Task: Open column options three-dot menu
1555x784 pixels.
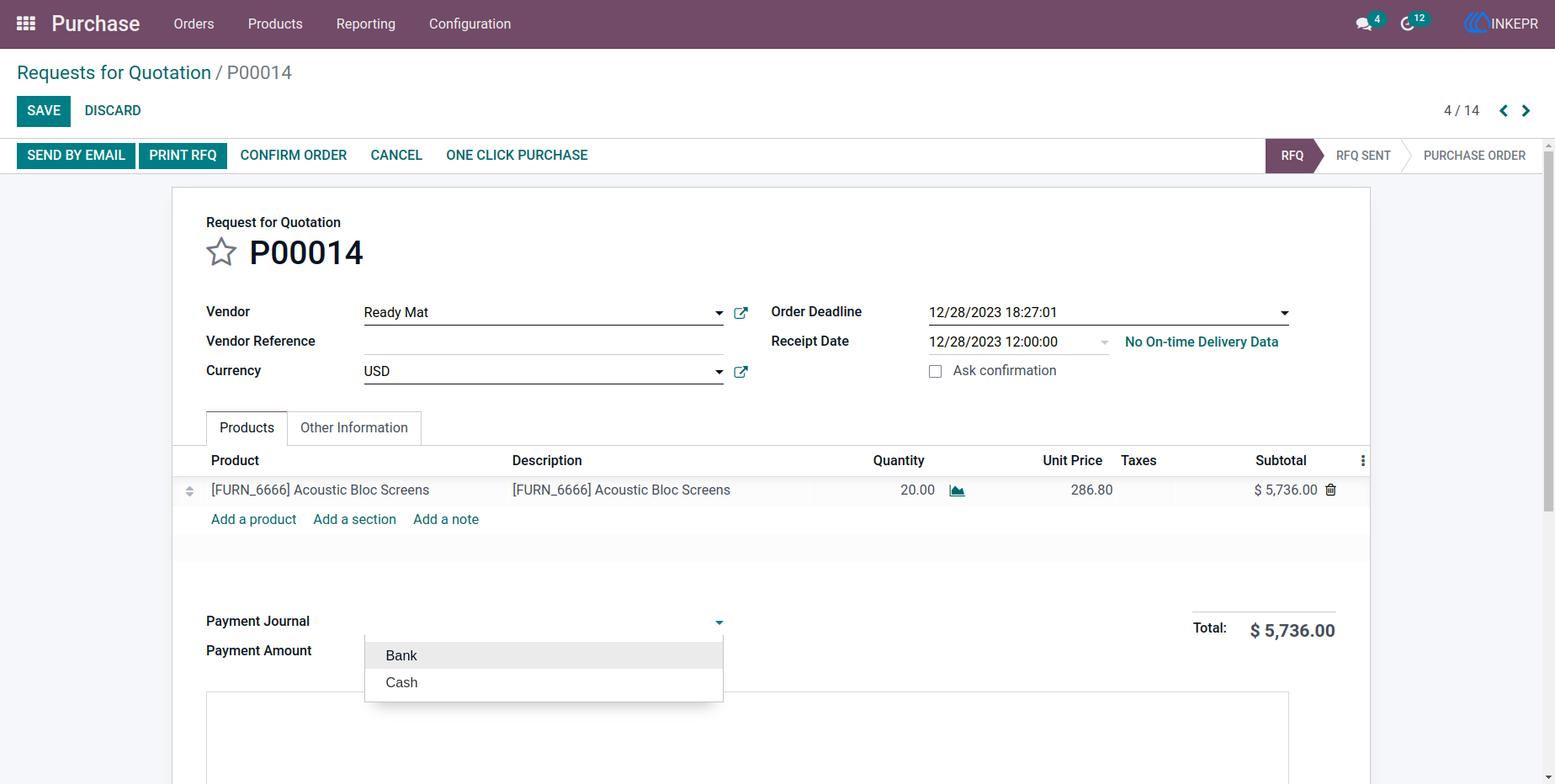Action: 1362,461
